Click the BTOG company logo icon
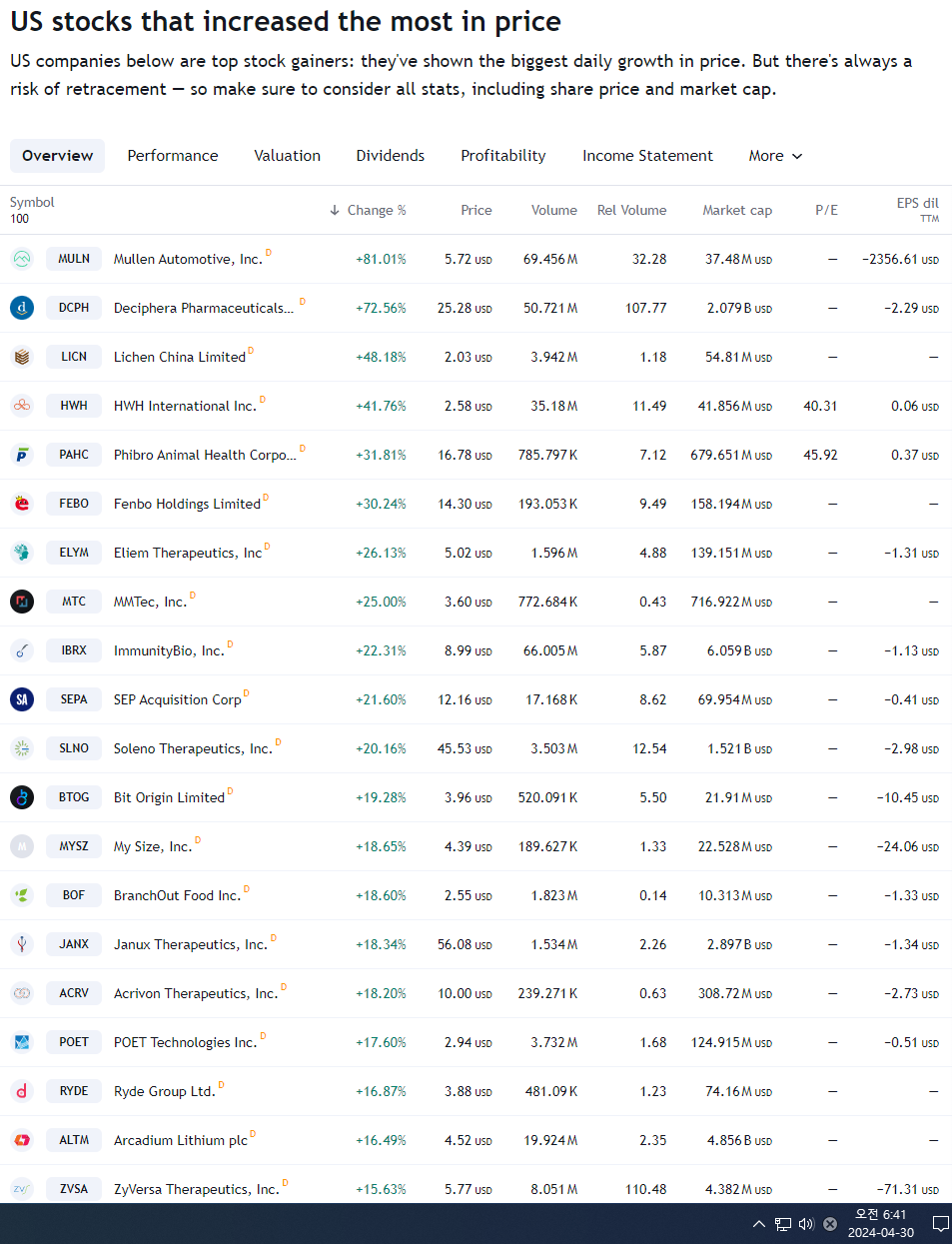The height and width of the screenshot is (1244, 952). click(x=22, y=797)
